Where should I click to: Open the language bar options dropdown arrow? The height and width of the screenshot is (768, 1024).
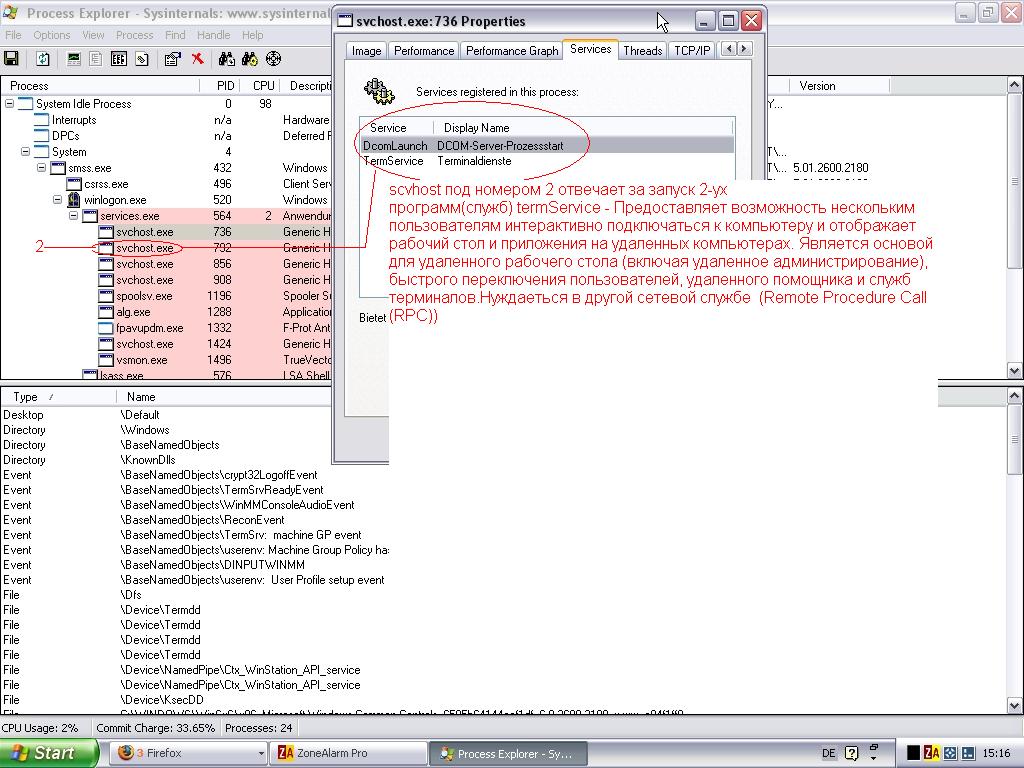click(x=874, y=758)
